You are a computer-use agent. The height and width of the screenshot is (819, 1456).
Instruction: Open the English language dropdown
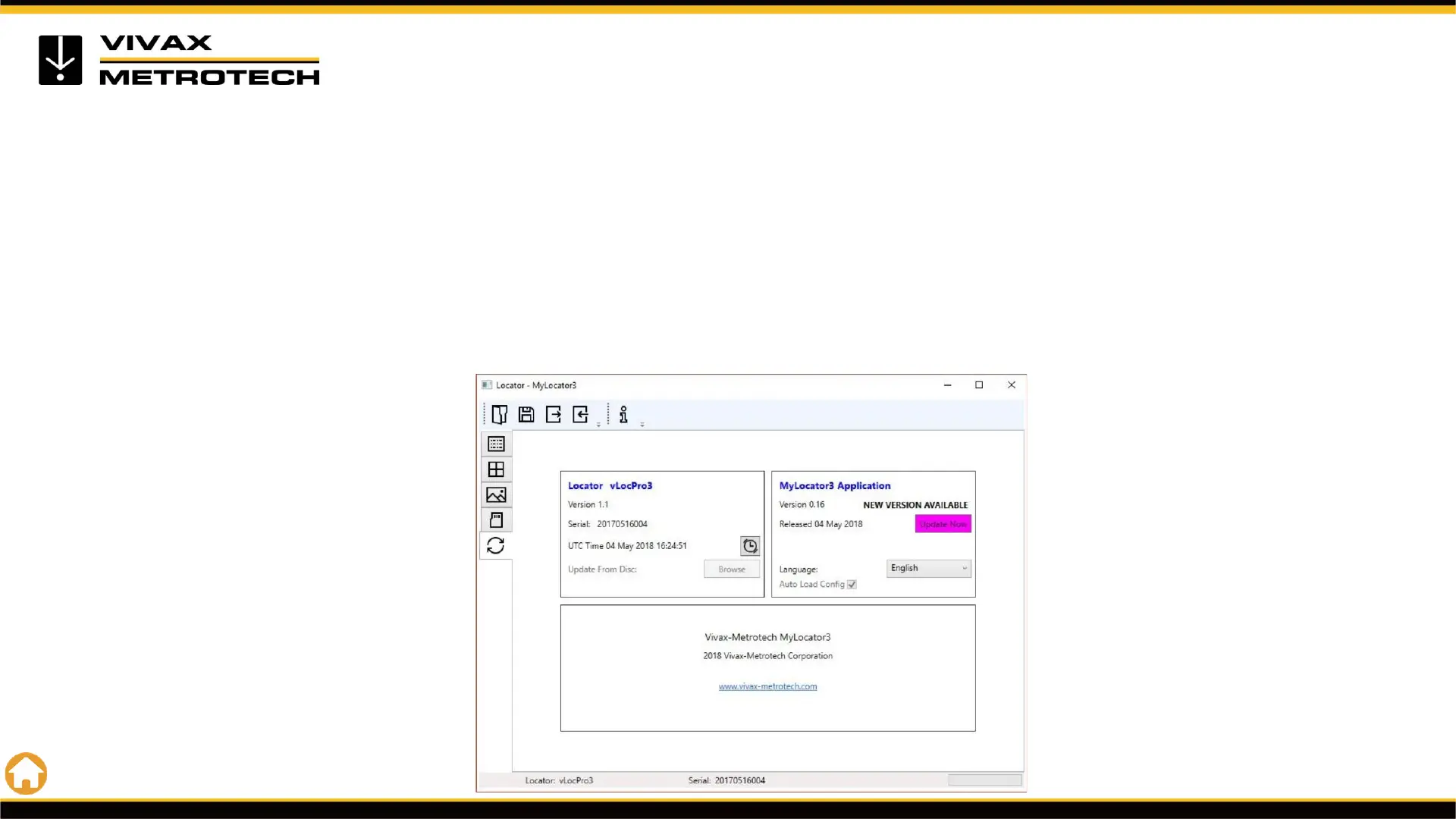(929, 568)
